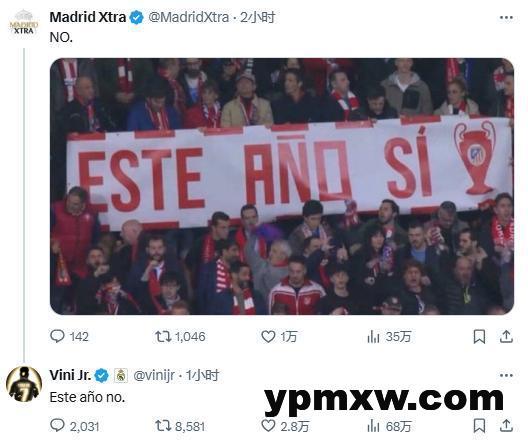528x442 pixels.
Task: Like Vini Jr.'s Este año no reply
Action: tap(285, 426)
